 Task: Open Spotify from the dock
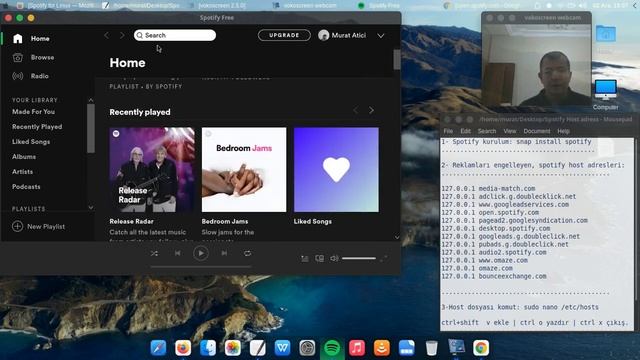click(332, 348)
